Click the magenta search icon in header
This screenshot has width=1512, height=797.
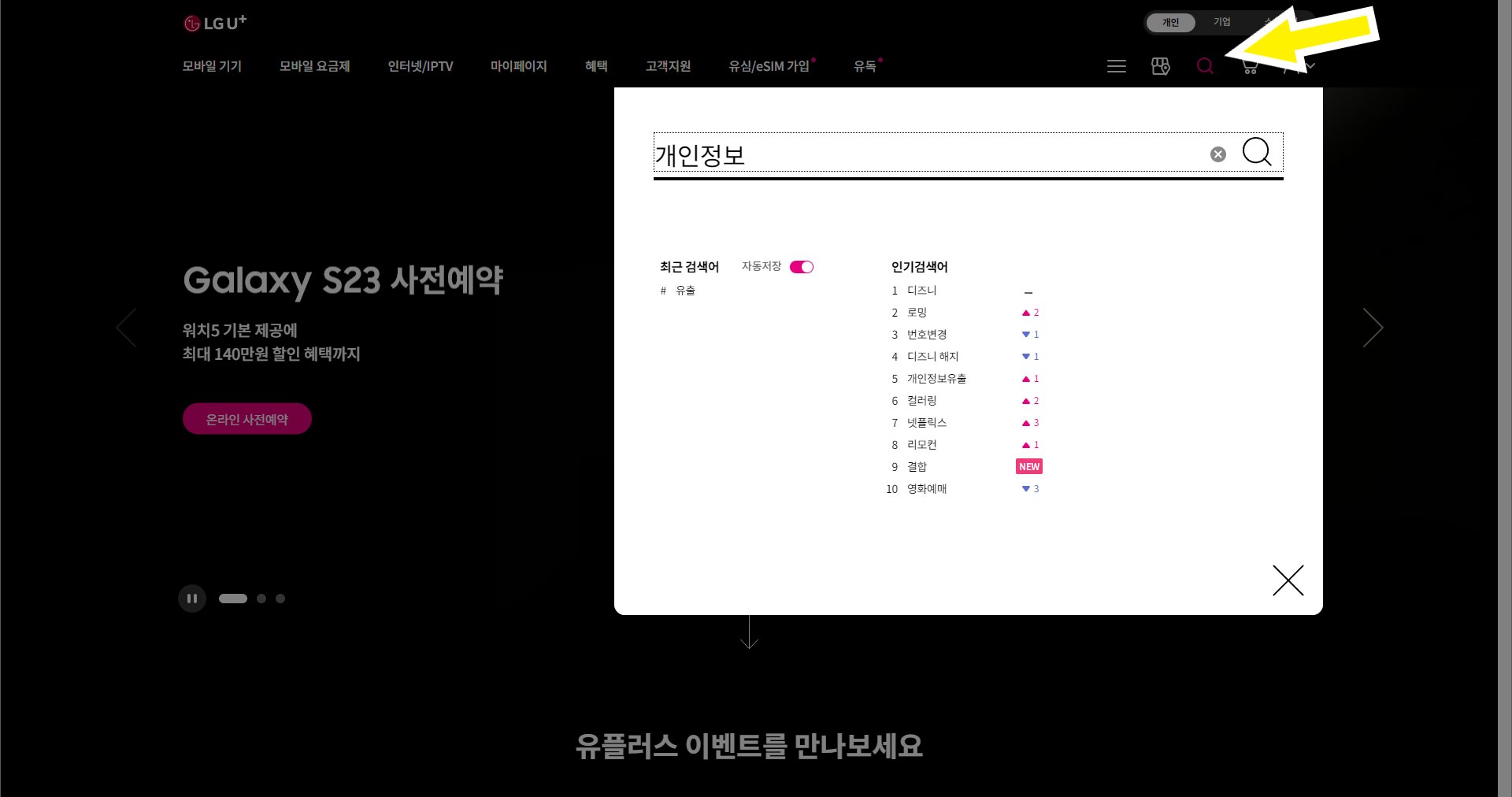click(1205, 66)
